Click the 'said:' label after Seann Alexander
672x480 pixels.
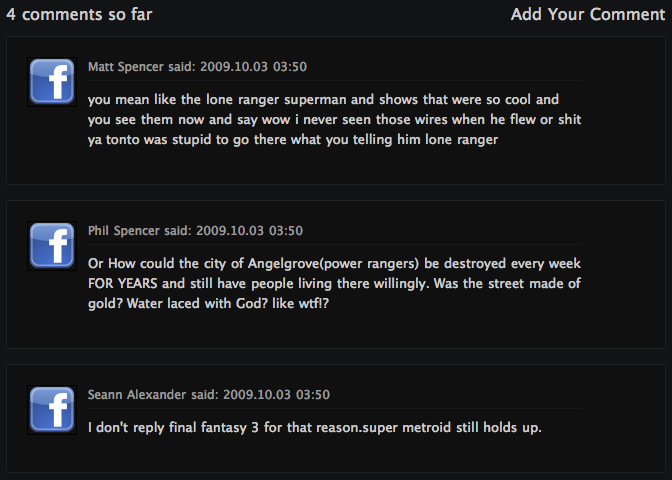coord(204,395)
